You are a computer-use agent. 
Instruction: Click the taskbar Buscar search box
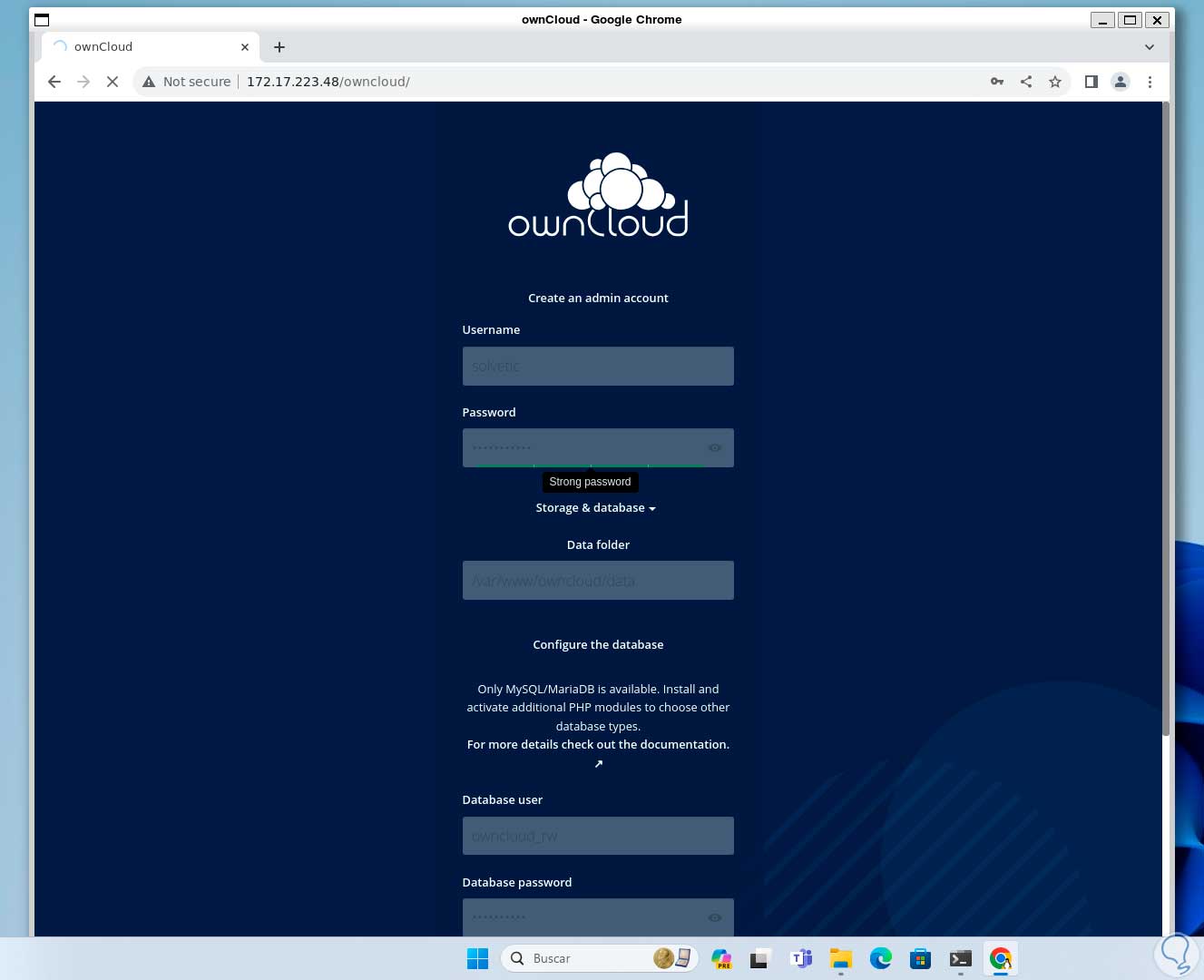(599, 958)
